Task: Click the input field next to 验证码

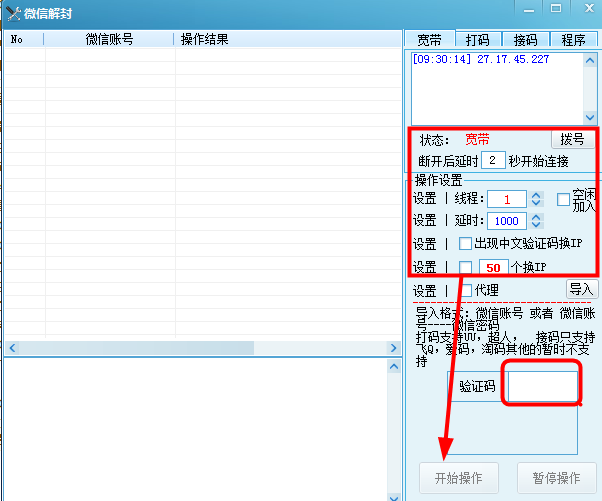Action: click(543, 386)
